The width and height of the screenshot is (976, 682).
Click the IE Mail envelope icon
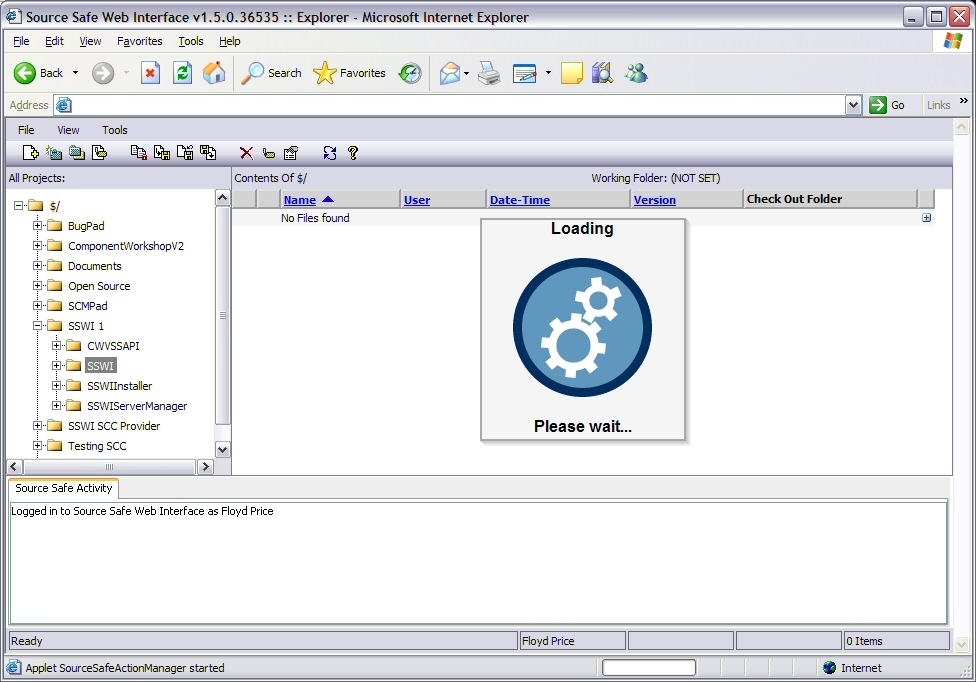(x=449, y=73)
